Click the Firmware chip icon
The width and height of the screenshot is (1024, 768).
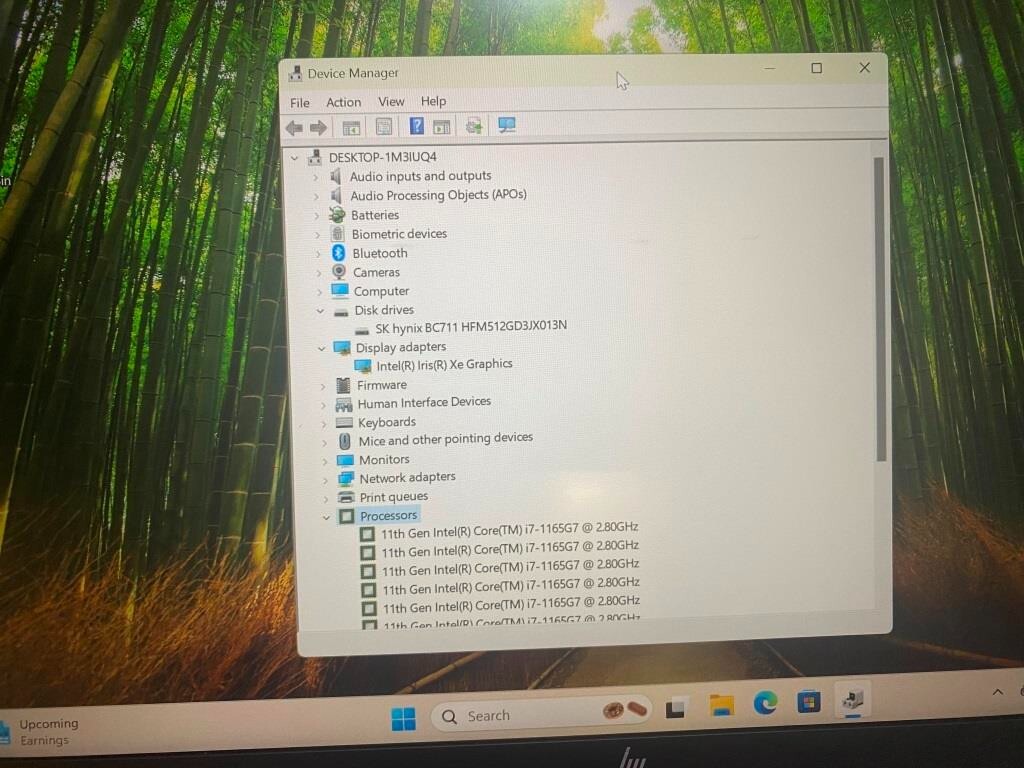click(343, 385)
